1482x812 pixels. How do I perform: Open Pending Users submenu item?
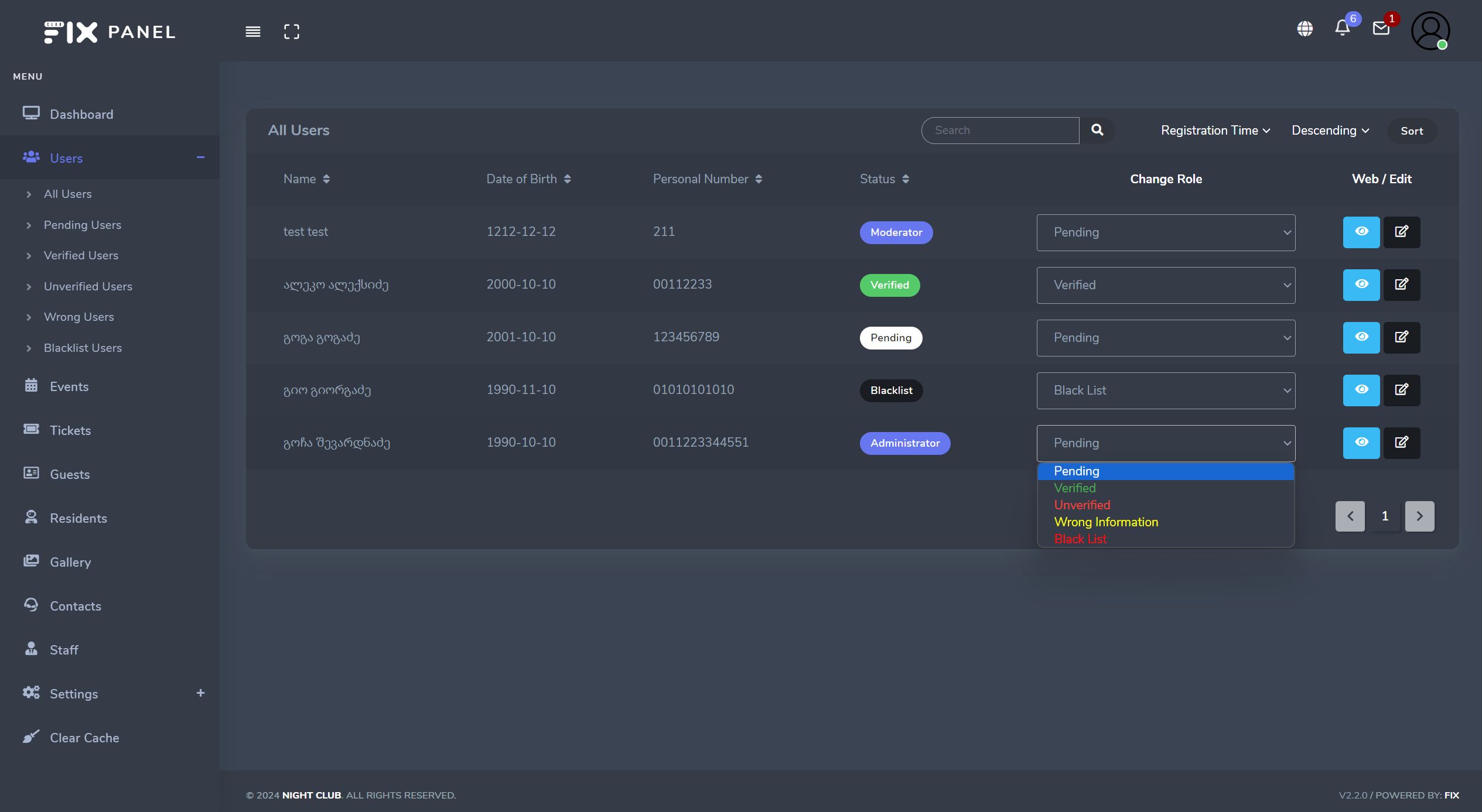(82, 225)
